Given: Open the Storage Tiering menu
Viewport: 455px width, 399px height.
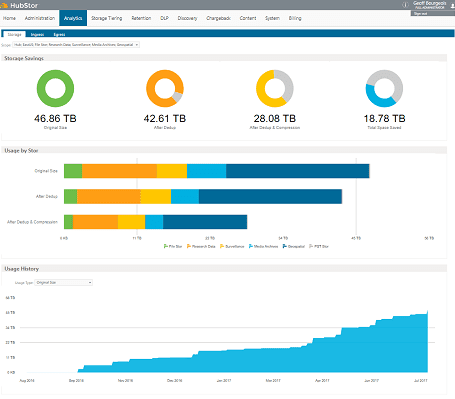Looking at the screenshot, I should 107,18.
